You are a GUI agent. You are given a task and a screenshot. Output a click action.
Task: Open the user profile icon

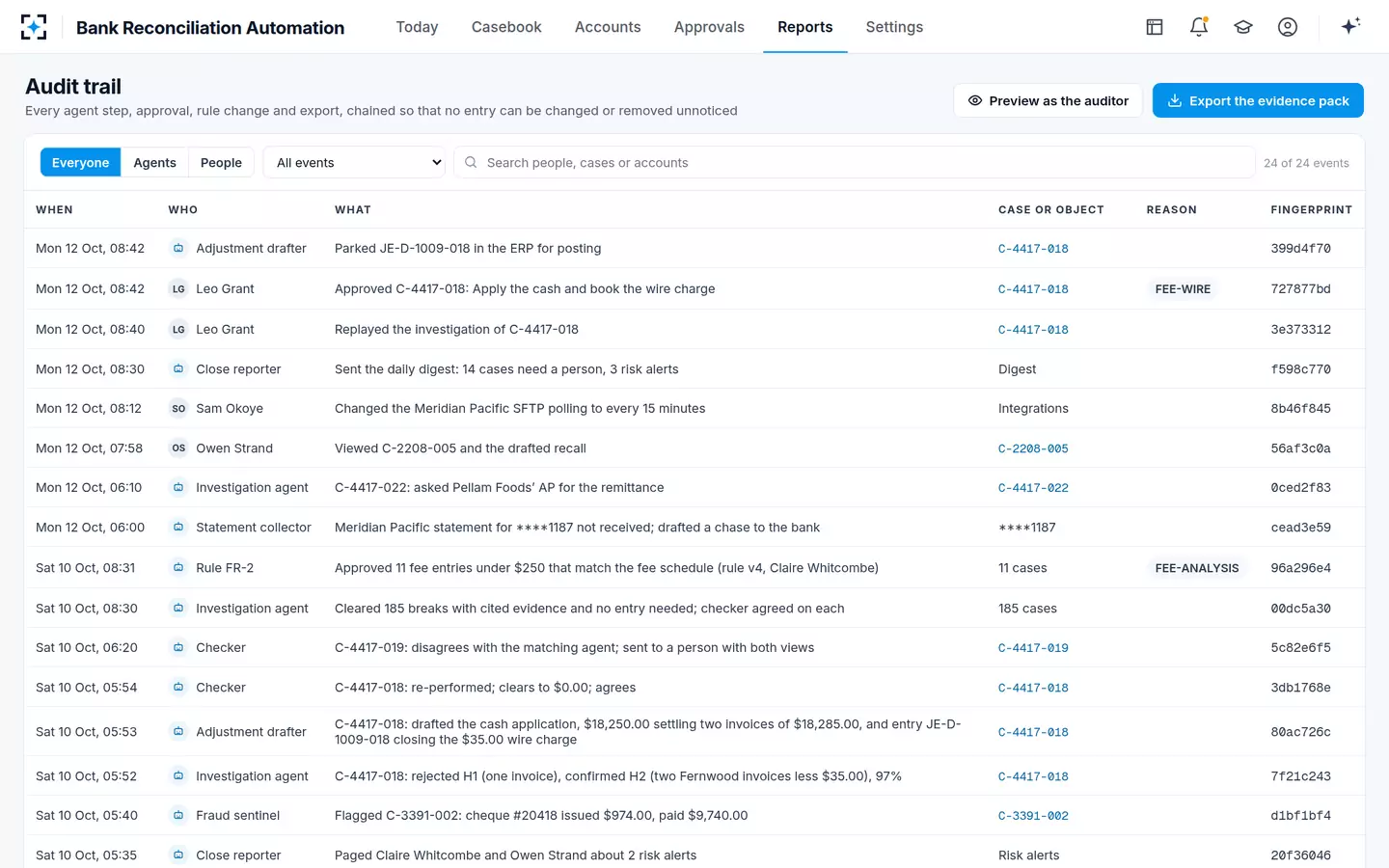click(1288, 27)
